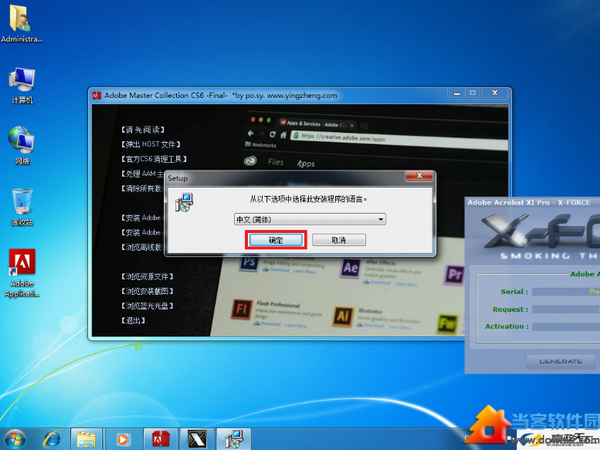The height and width of the screenshot is (450, 600).
Task: Select 【浏览资源文件】 in launcher menu
Action: (x=147, y=276)
